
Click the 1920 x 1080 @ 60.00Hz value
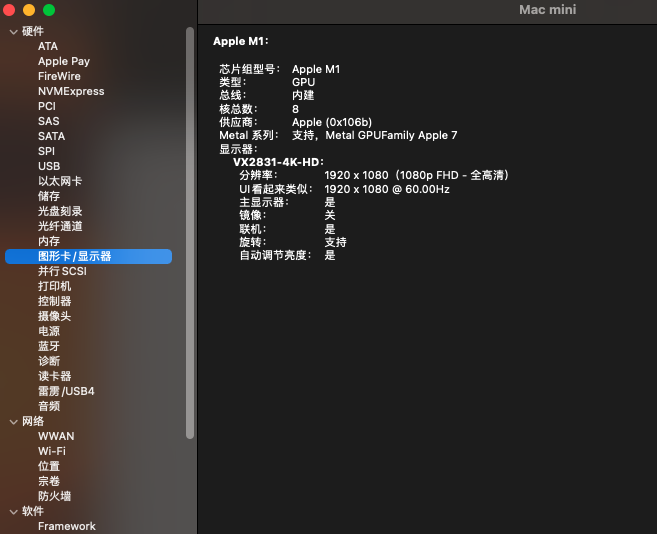[x=387, y=189]
